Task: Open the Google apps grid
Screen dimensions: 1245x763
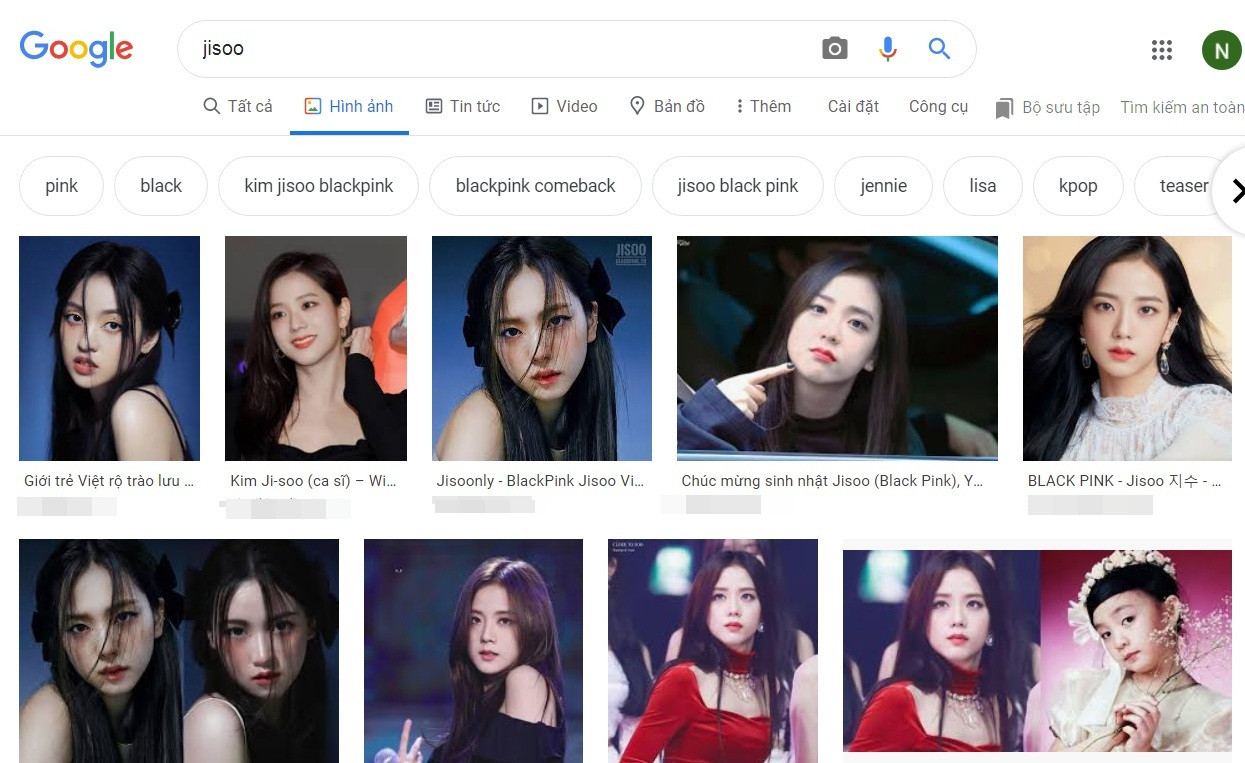Action: pyautogui.click(x=1161, y=49)
